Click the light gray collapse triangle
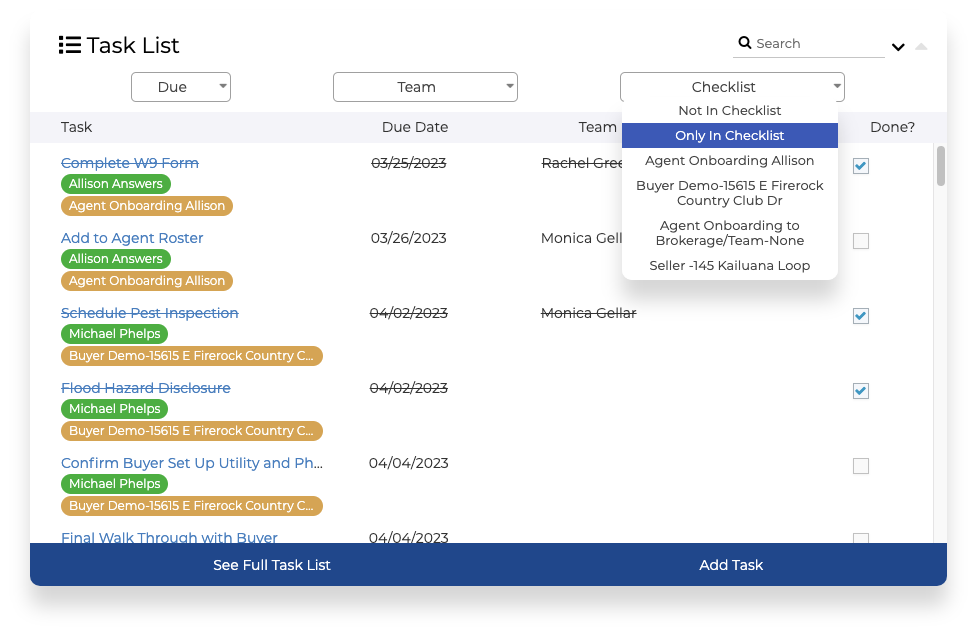Viewport: 977px width, 636px height. tap(921, 46)
